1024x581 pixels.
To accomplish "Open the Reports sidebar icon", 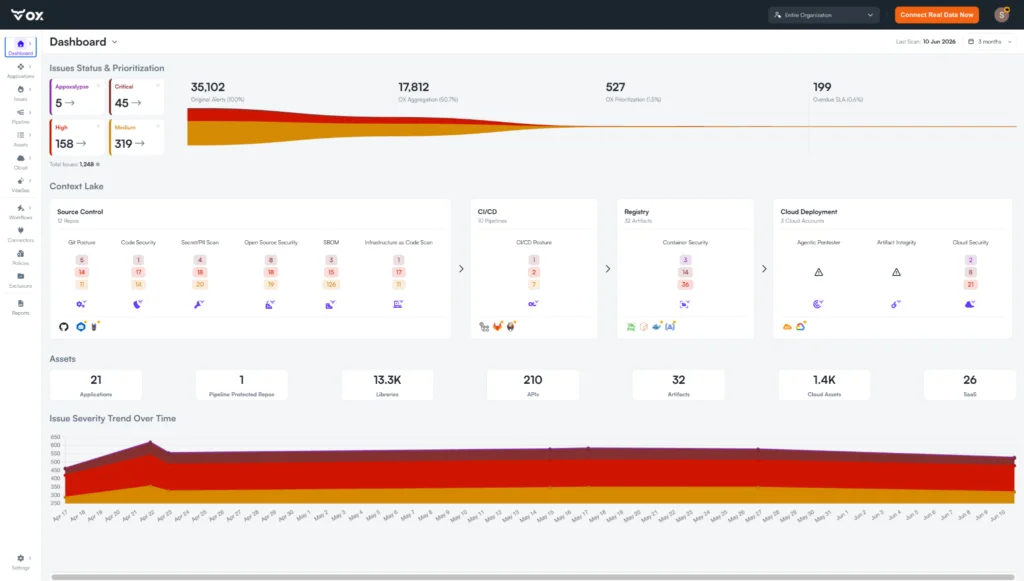I will pos(20,307).
